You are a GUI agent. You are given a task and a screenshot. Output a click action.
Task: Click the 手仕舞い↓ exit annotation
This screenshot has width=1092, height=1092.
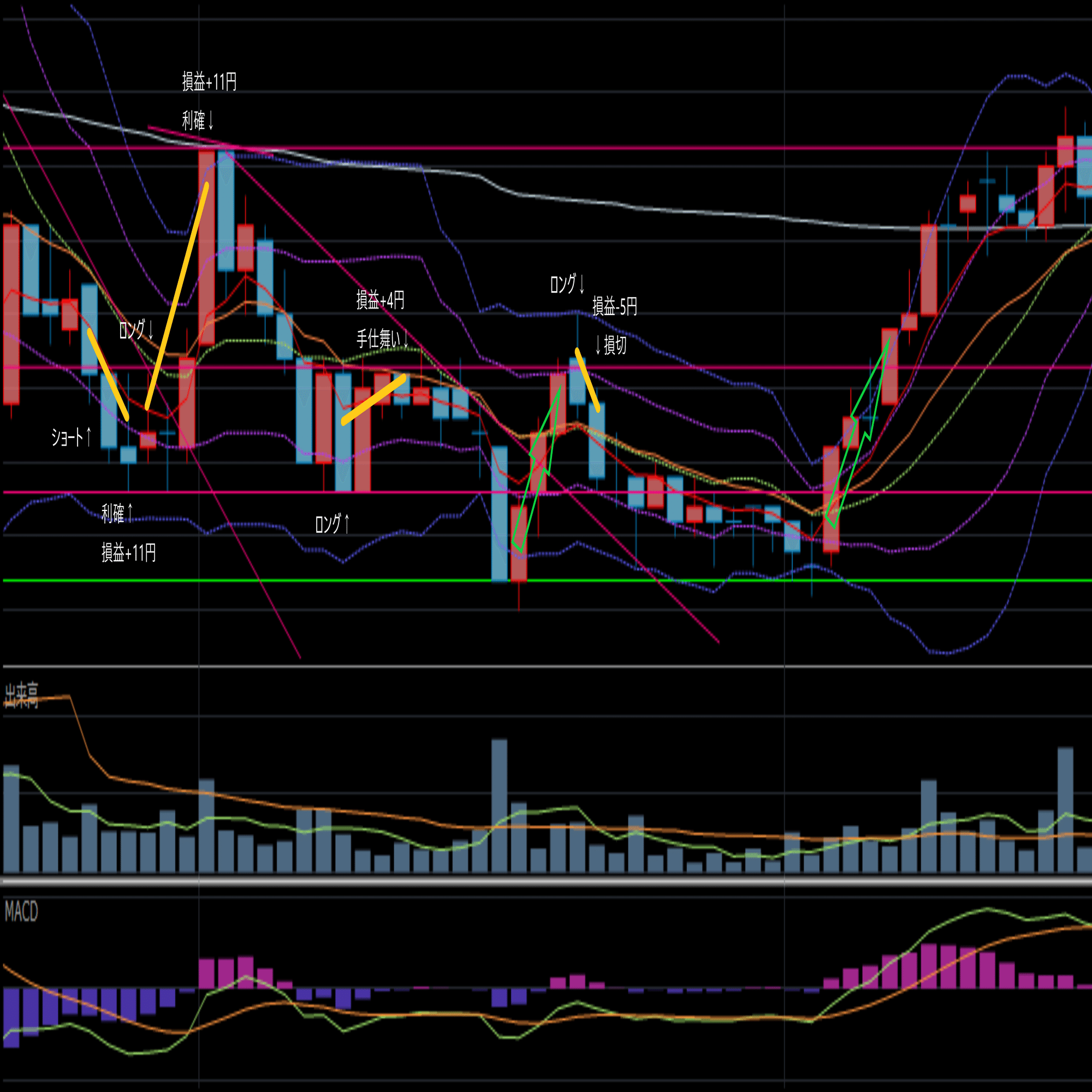pos(382,339)
